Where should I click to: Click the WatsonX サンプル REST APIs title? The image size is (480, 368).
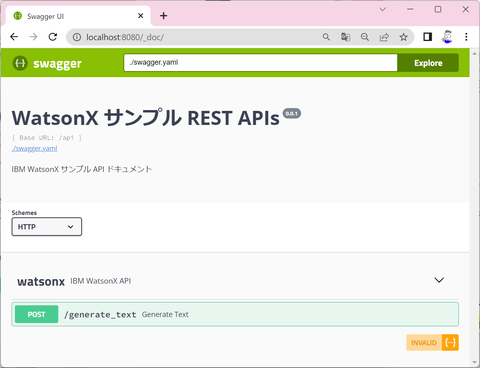pos(145,118)
